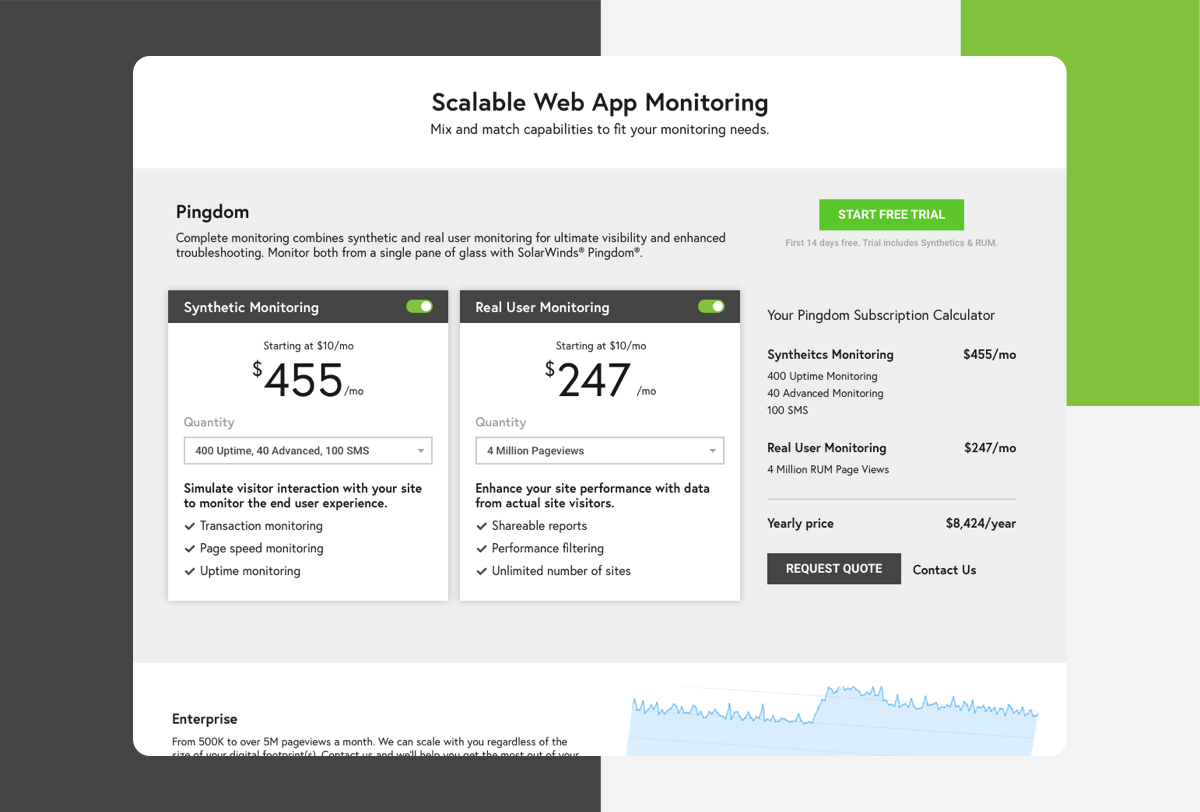Click the checkmark beside Page speed monitoring
The height and width of the screenshot is (812, 1200).
tap(190, 549)
